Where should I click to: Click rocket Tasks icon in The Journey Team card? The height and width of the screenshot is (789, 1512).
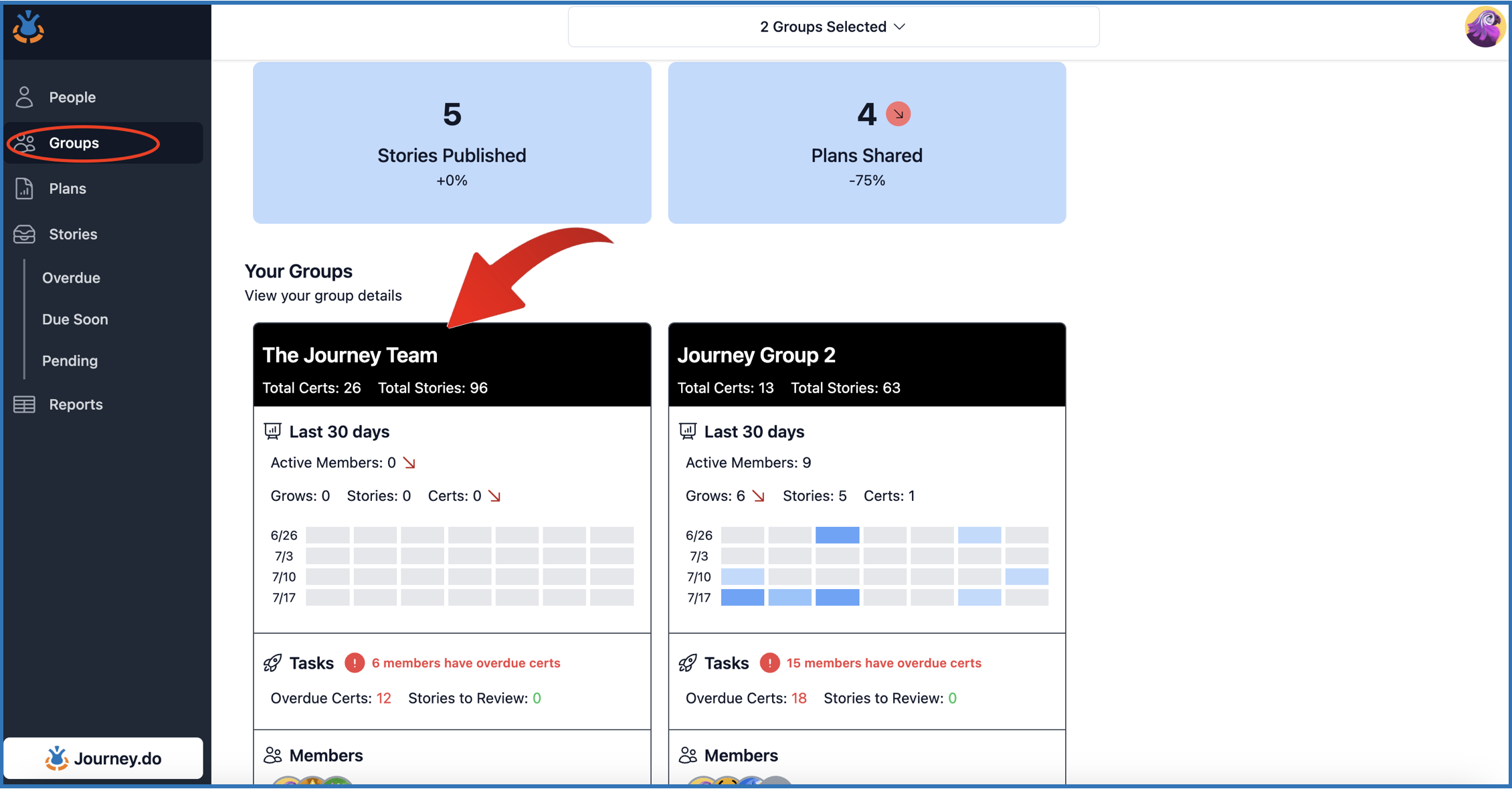tap(272, 663)
